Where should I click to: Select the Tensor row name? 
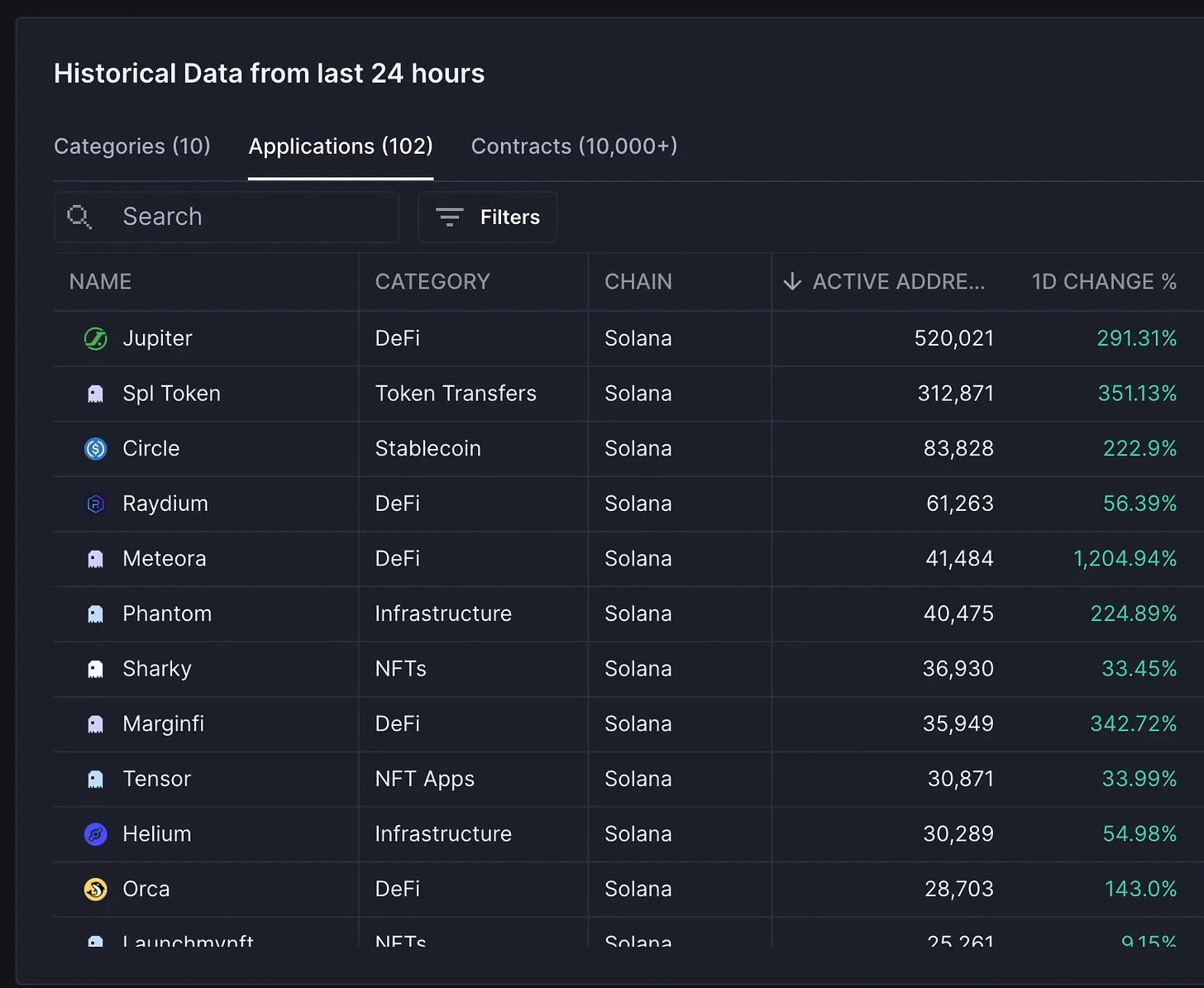coord(156,780)
